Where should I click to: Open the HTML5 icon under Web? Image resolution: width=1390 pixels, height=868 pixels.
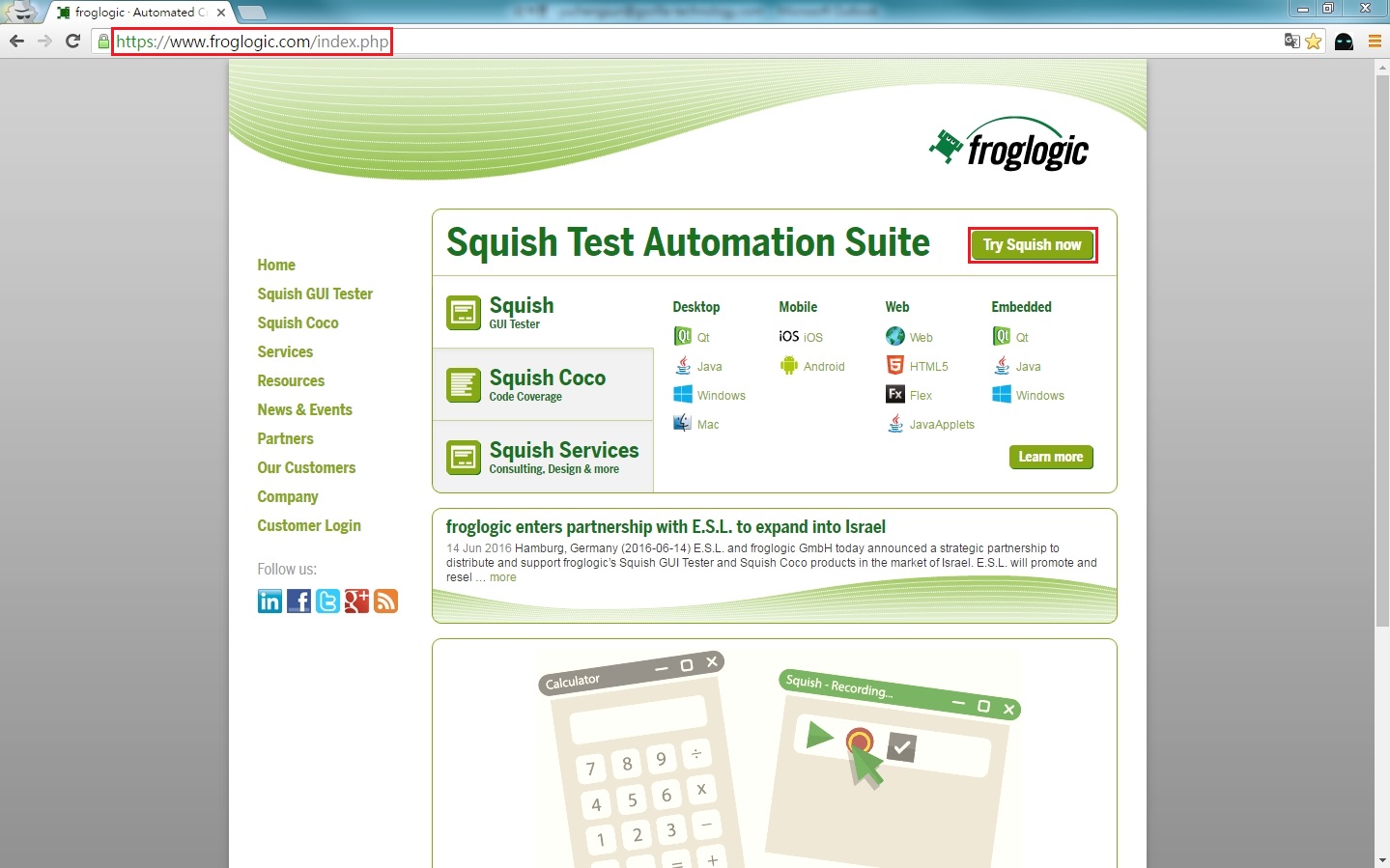coord(894,365)
